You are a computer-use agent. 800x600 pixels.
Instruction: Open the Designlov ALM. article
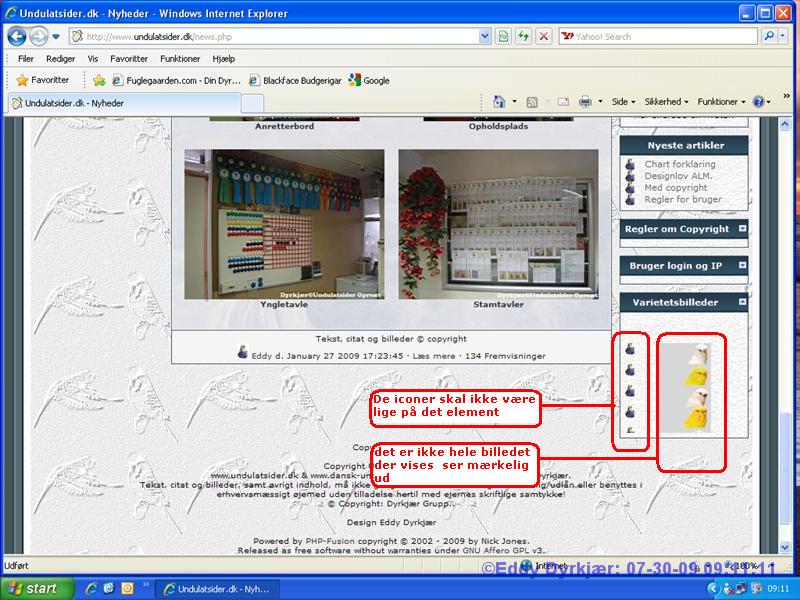[678, 176]
